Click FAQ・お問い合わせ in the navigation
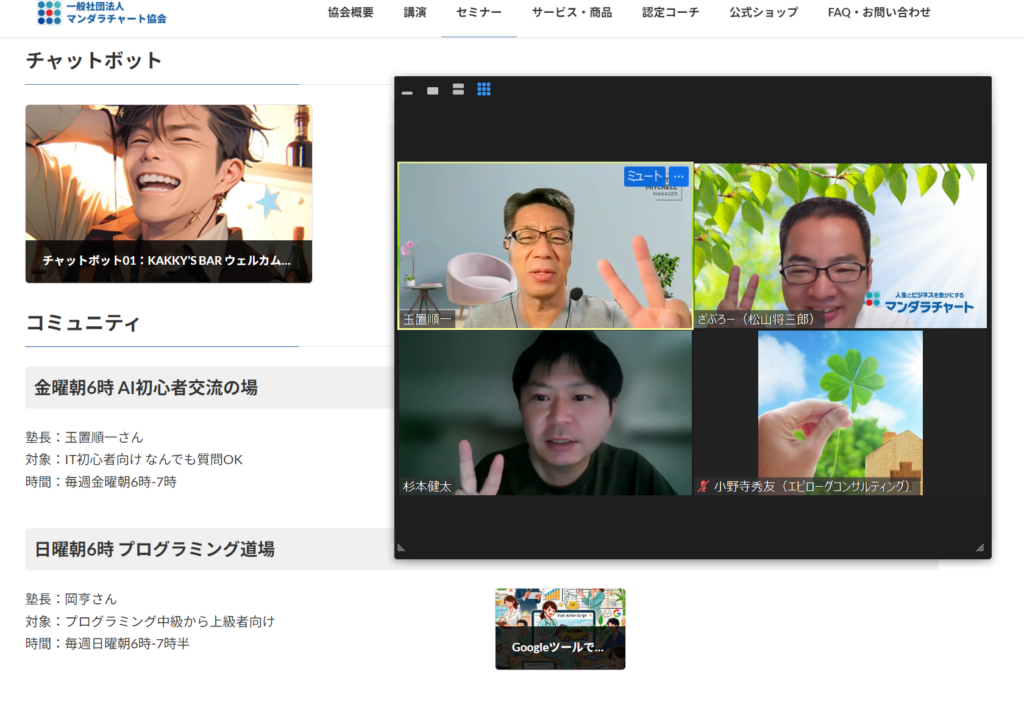Viewport: 1024px width, 713px height. pyautogui.click(x=879, y=13)
